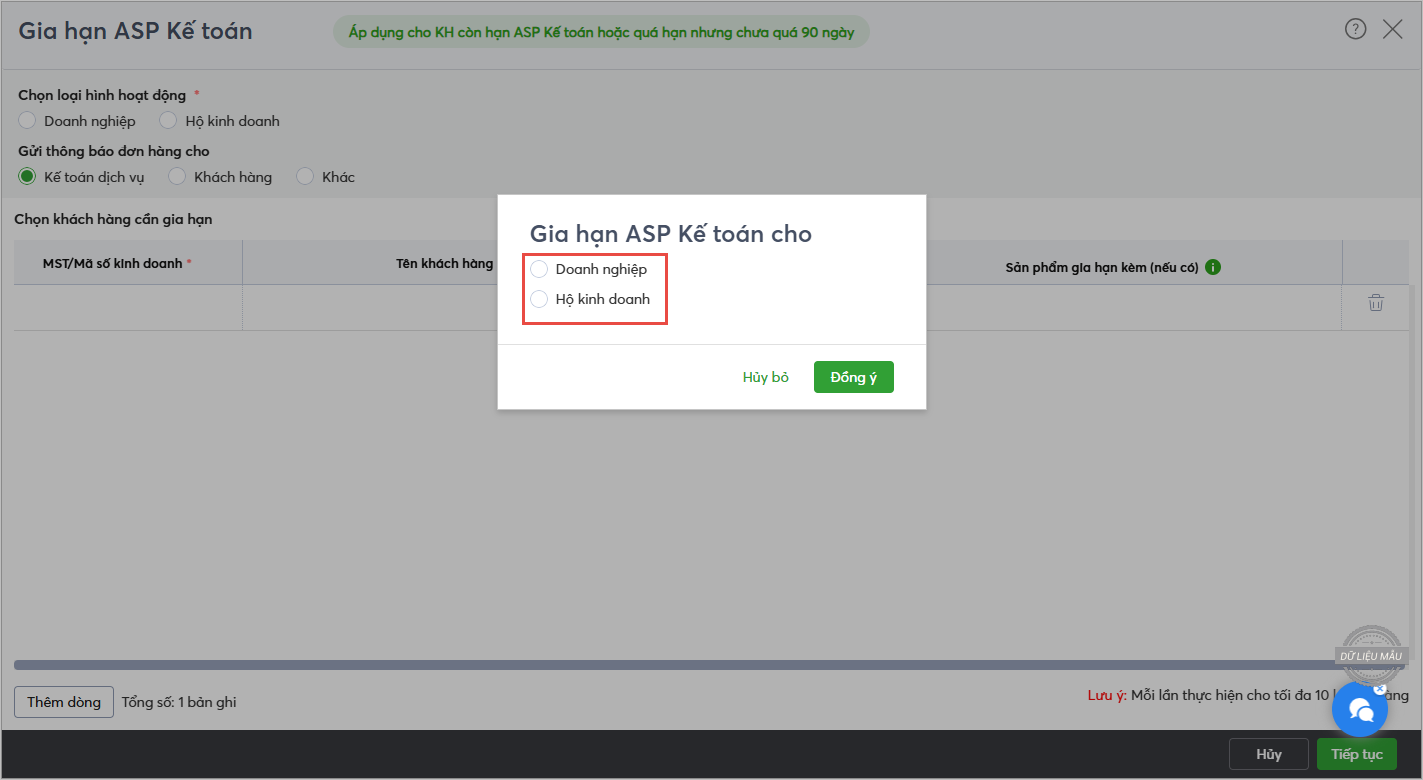Choose Hộ kinh doanh under Chọn loại hình hoạt động
The width and height of the screenshot is (1423, 780).
[168, 121]
